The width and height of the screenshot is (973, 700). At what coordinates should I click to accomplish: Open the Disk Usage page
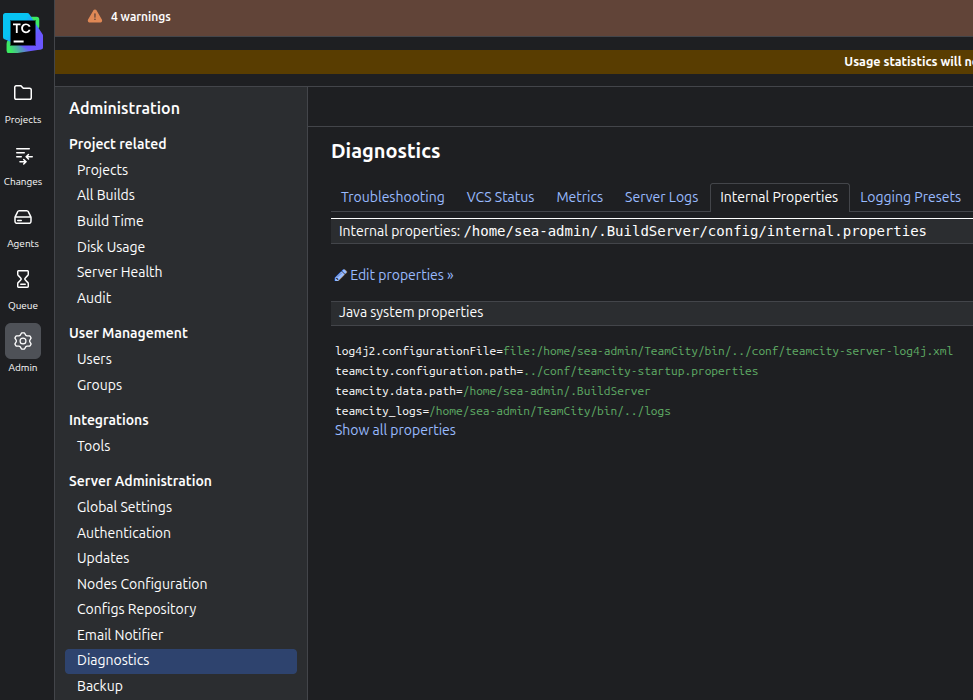[x=110, y=247]
